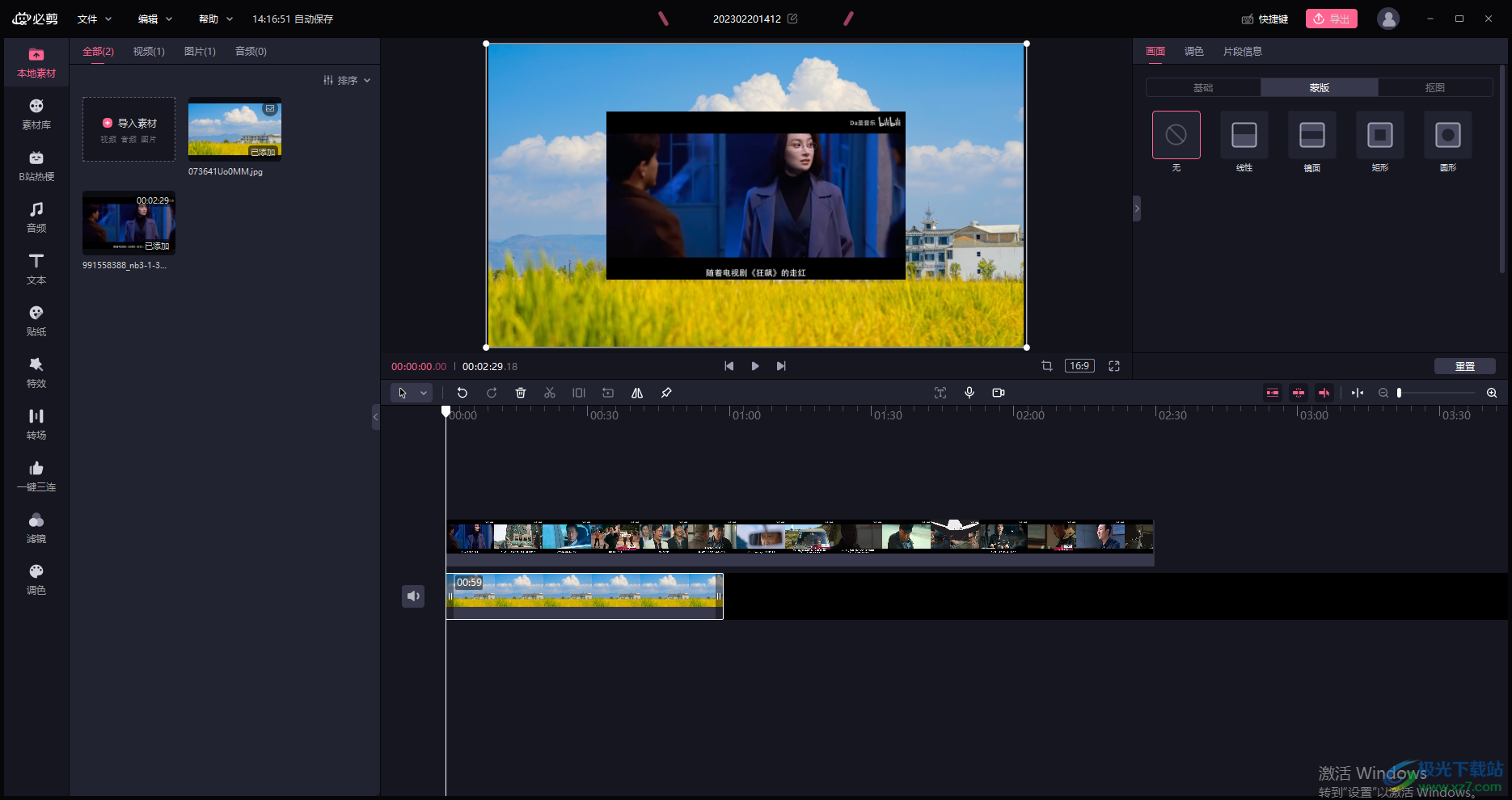Click the timeline zoom slider

tap(1436, 393)
